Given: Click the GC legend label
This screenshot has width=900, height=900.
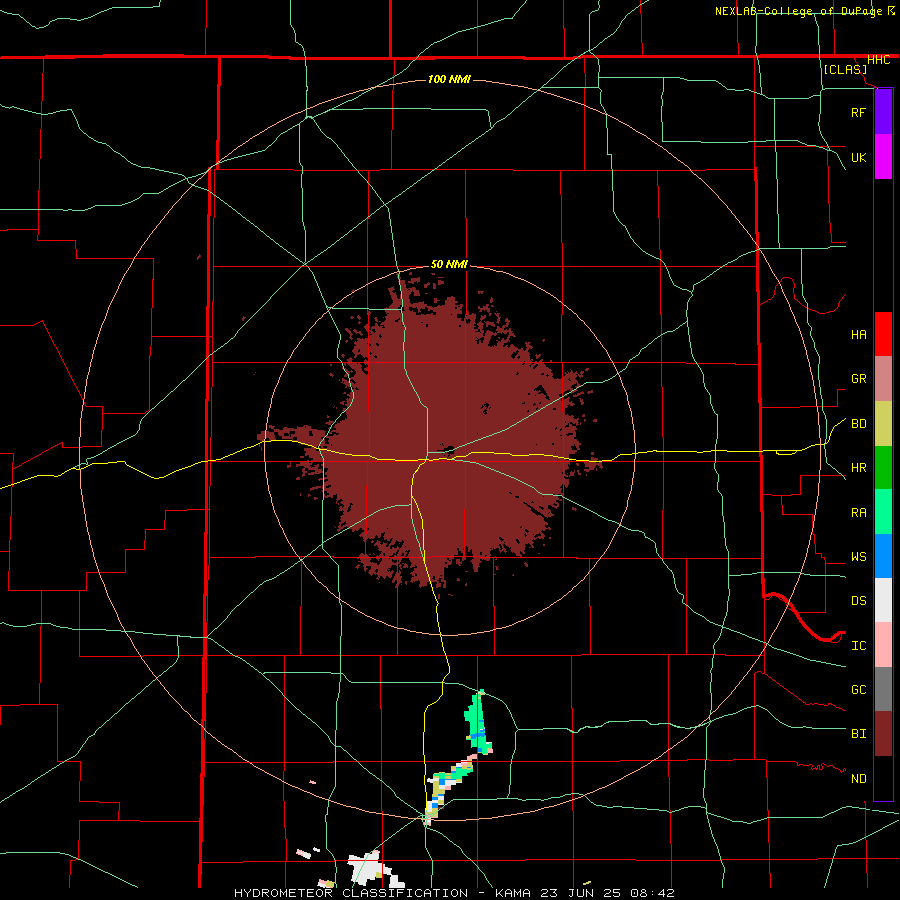Looking at the screenshot, I should (x=858, y=689).
